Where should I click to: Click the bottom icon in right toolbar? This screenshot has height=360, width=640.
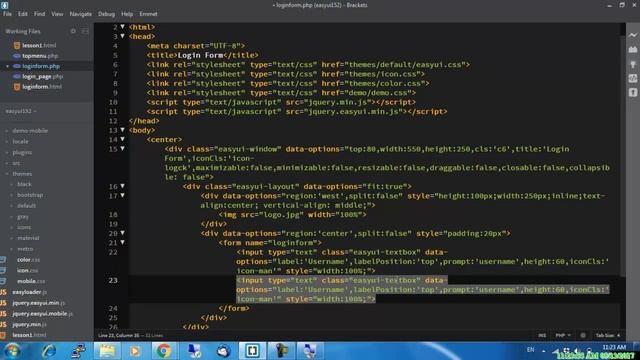633,92
